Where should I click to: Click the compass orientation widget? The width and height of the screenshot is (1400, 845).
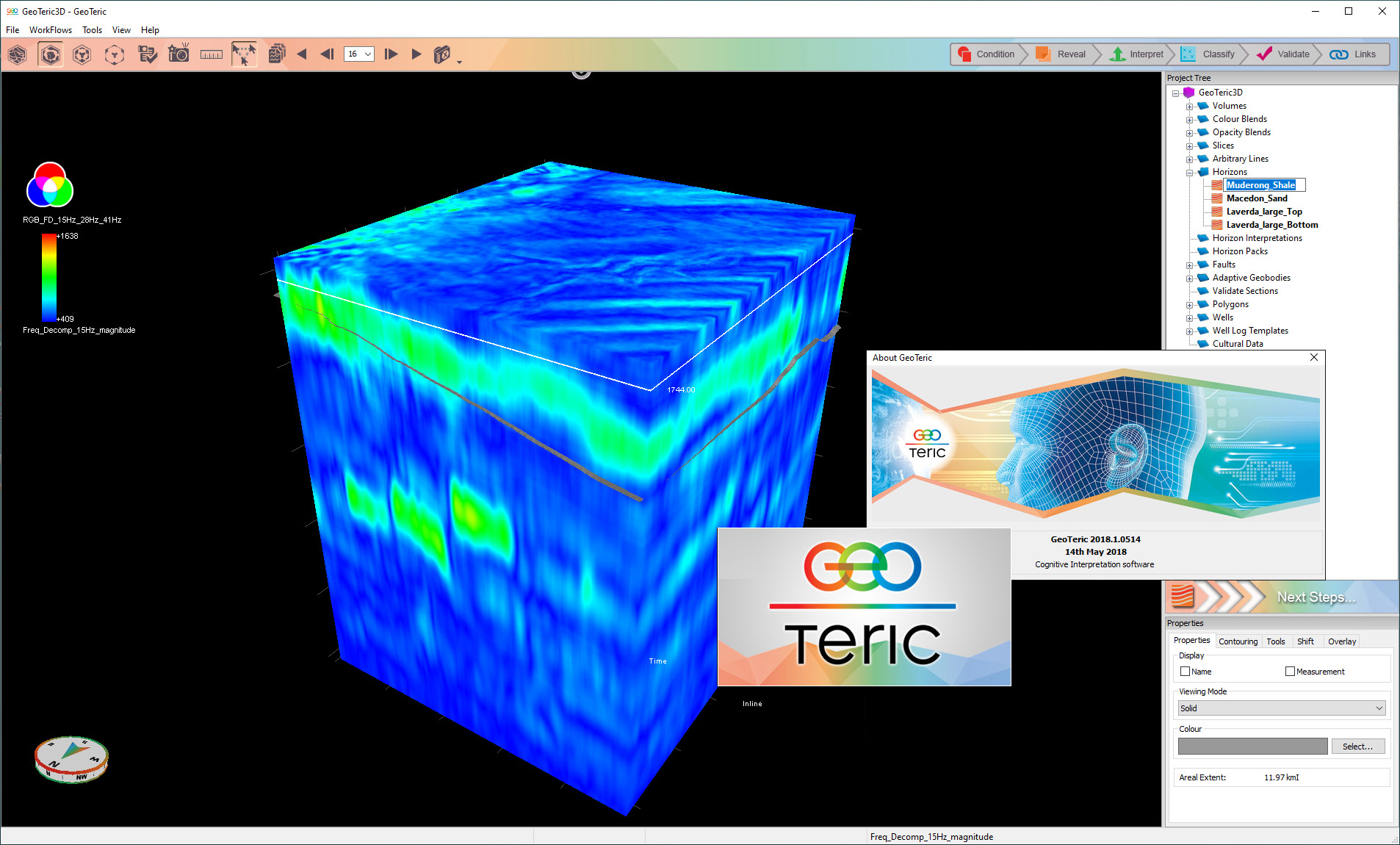pos(71,759)
